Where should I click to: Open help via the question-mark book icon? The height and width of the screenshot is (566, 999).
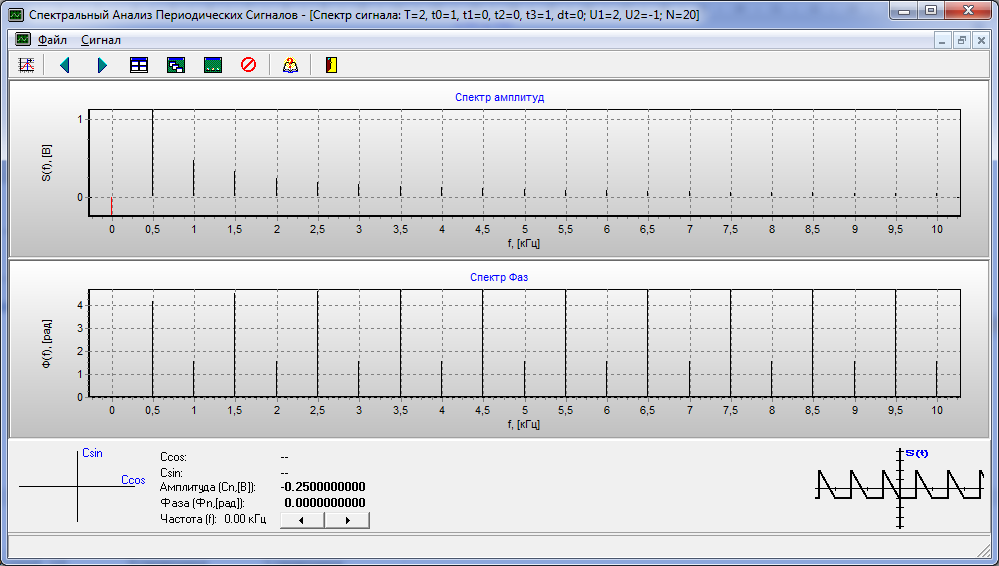[x=290, y=65]
